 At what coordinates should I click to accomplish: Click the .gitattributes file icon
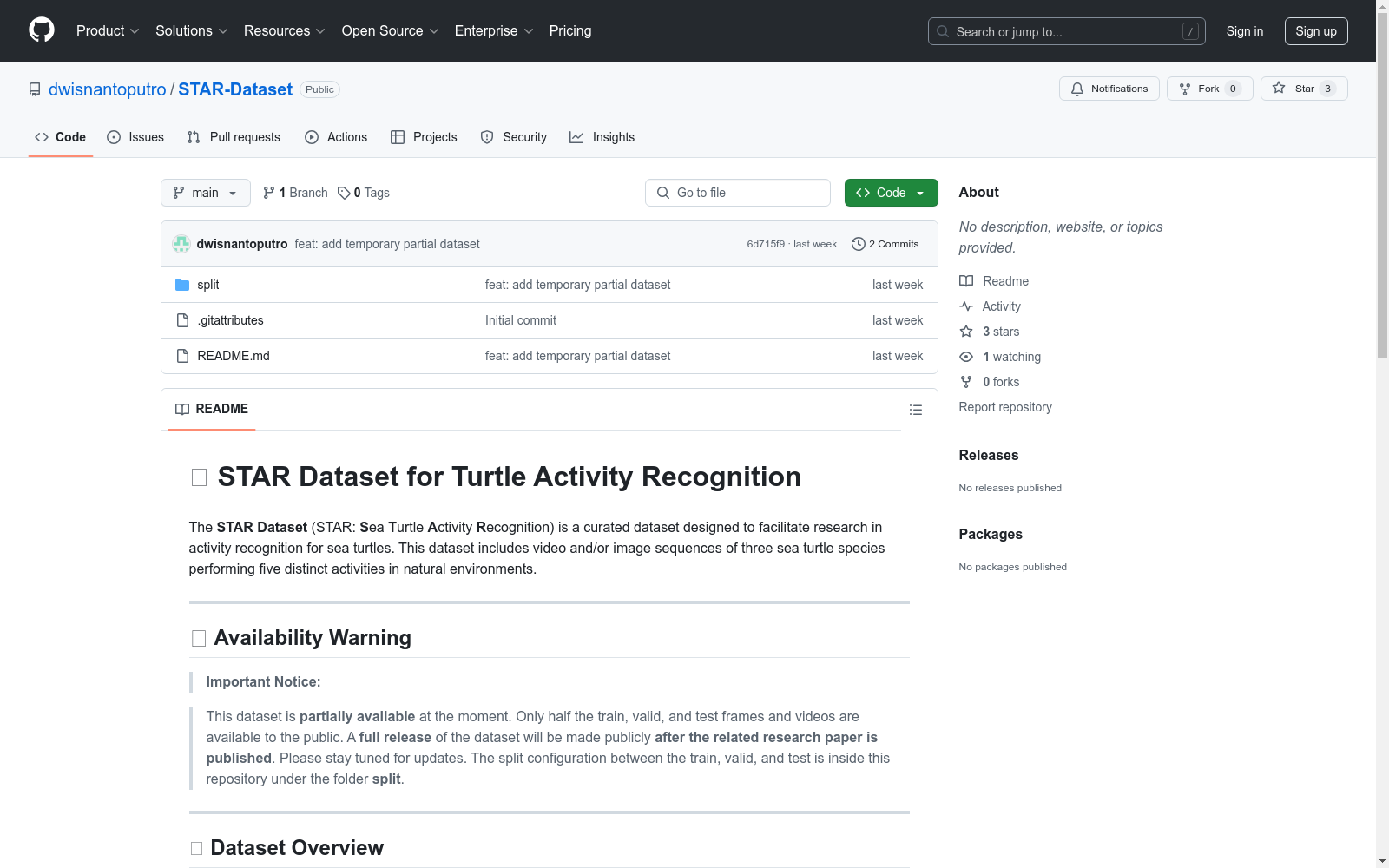click(182, 320)
